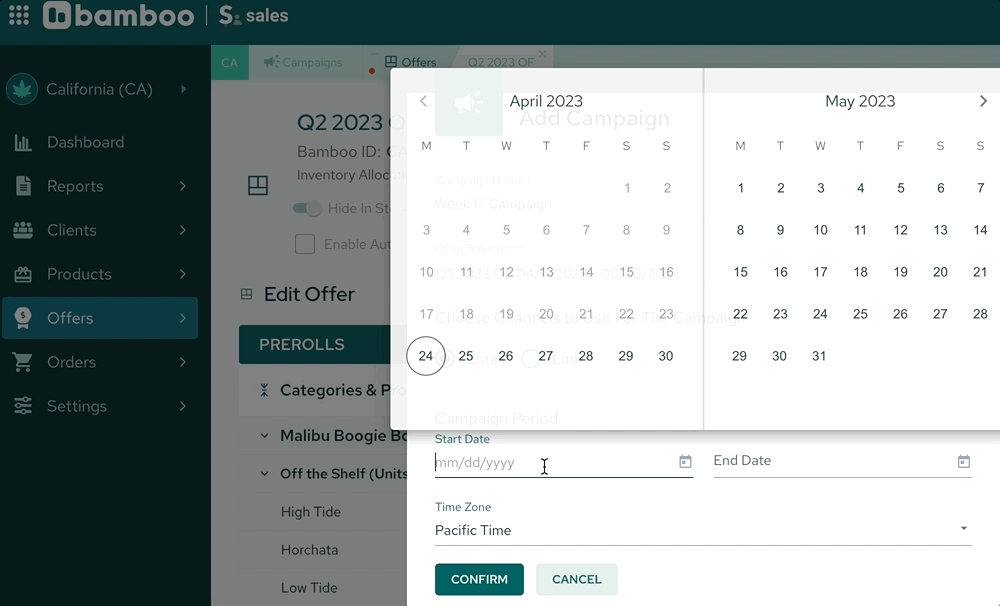Click the offer grid icon beside Inventory
The height and width of the screenshot is (606, 1000).
258,185
